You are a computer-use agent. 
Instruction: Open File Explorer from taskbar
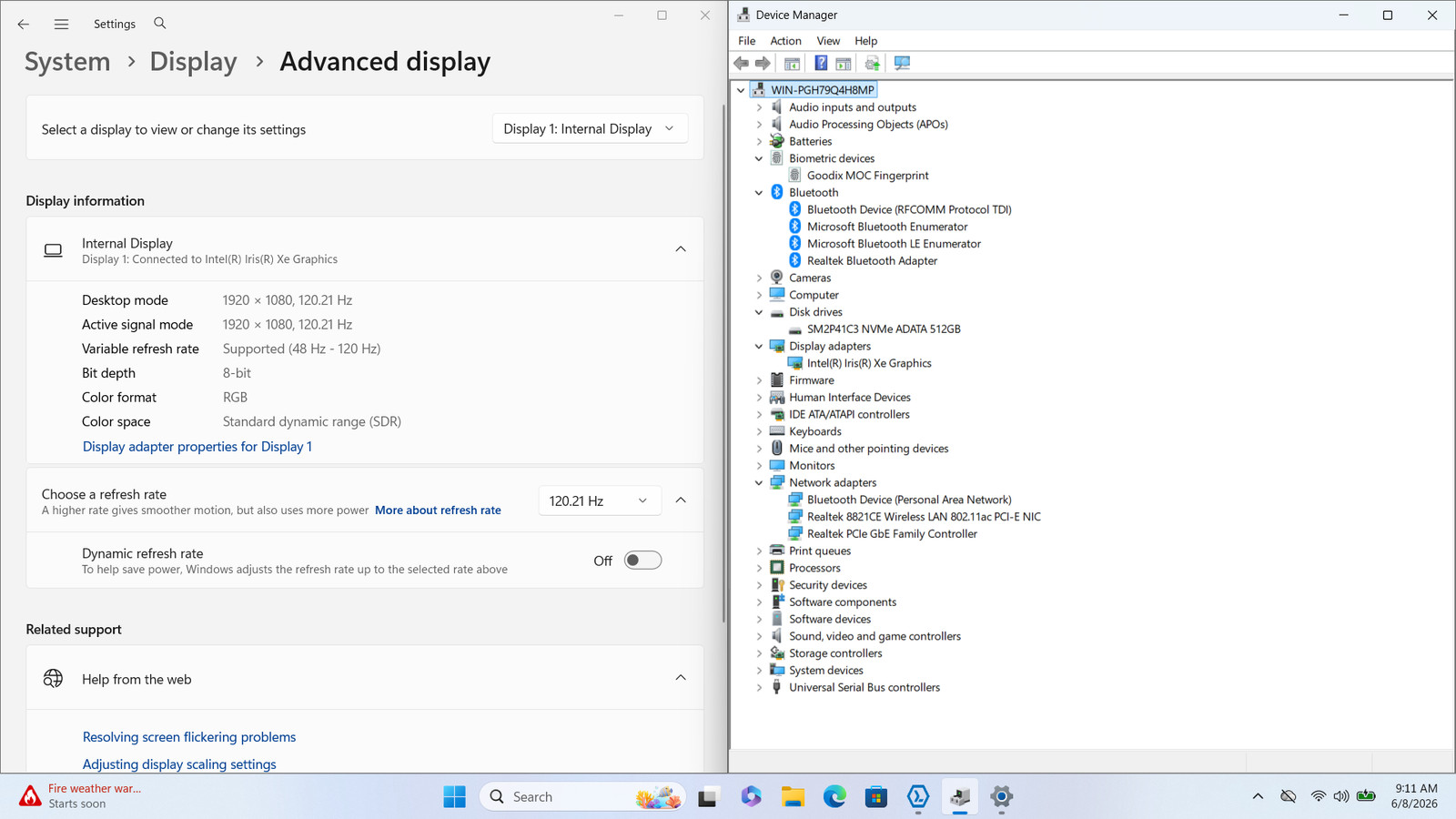pos(793,797)
